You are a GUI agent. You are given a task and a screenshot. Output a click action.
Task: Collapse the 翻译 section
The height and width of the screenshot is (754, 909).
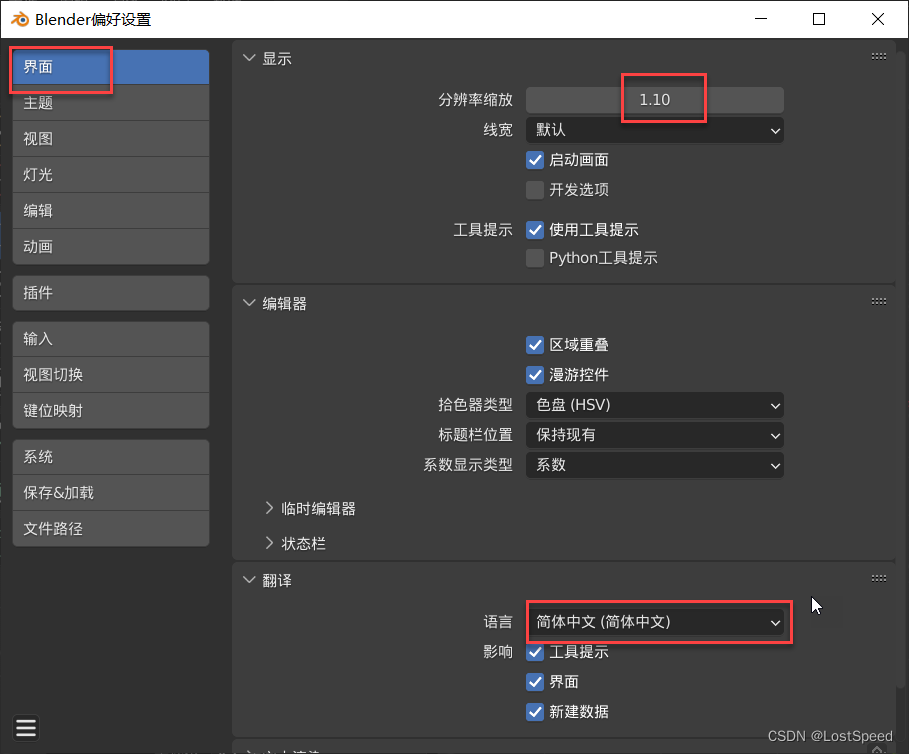click(x=249, y=580)
